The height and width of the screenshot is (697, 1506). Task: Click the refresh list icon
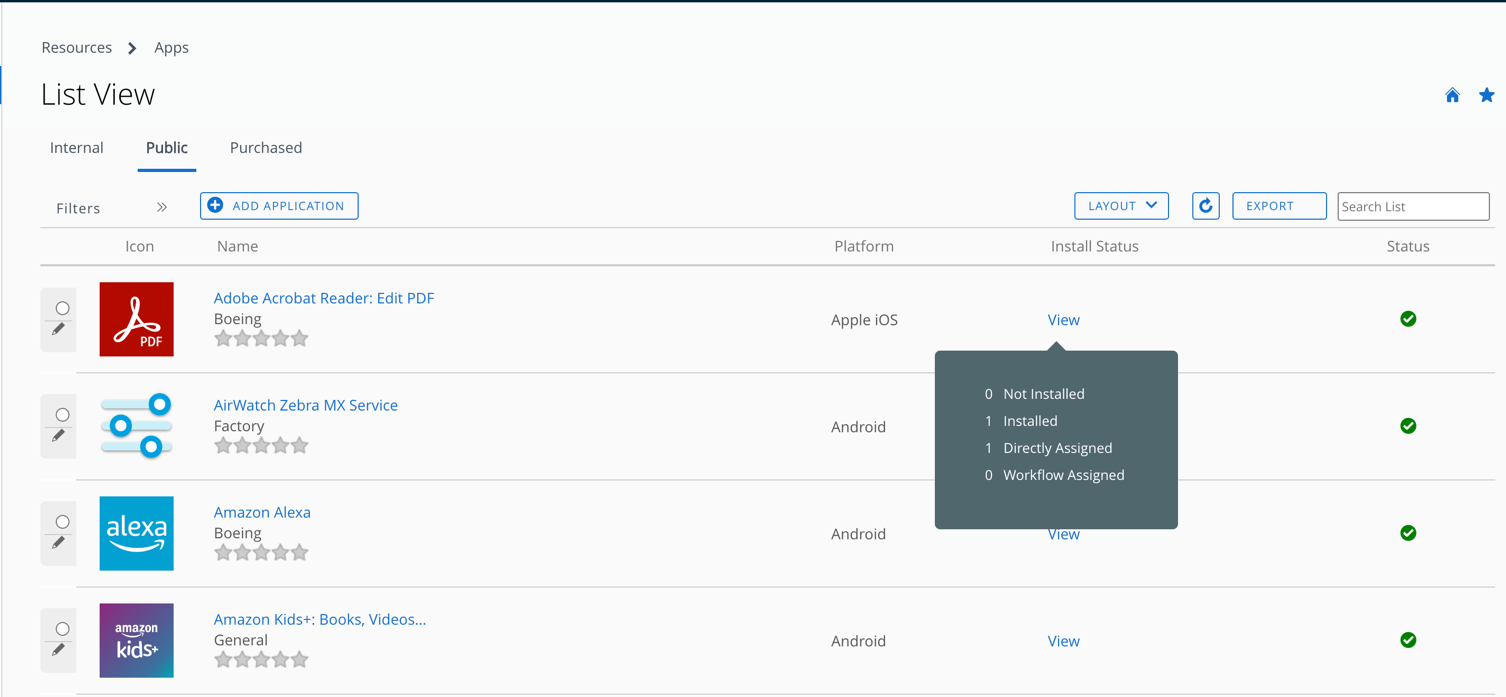(x=1205, y=206)
